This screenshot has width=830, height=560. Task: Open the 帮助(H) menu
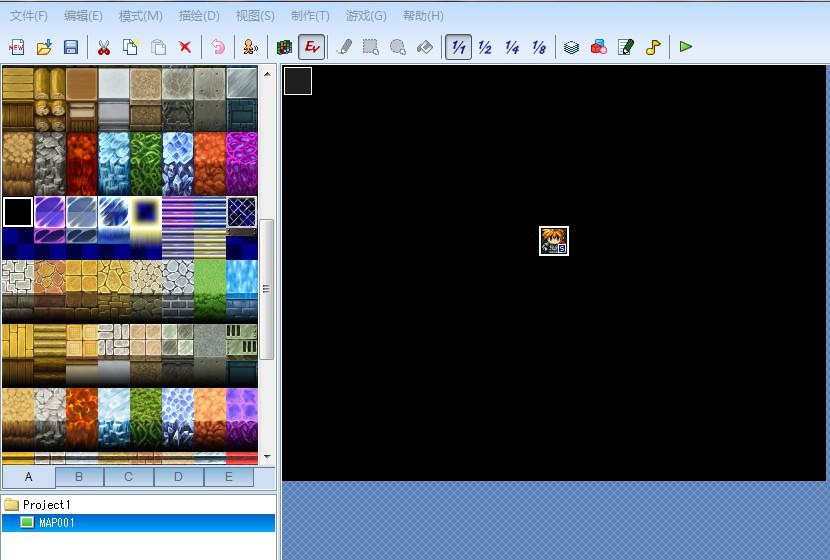coord(423,16)
